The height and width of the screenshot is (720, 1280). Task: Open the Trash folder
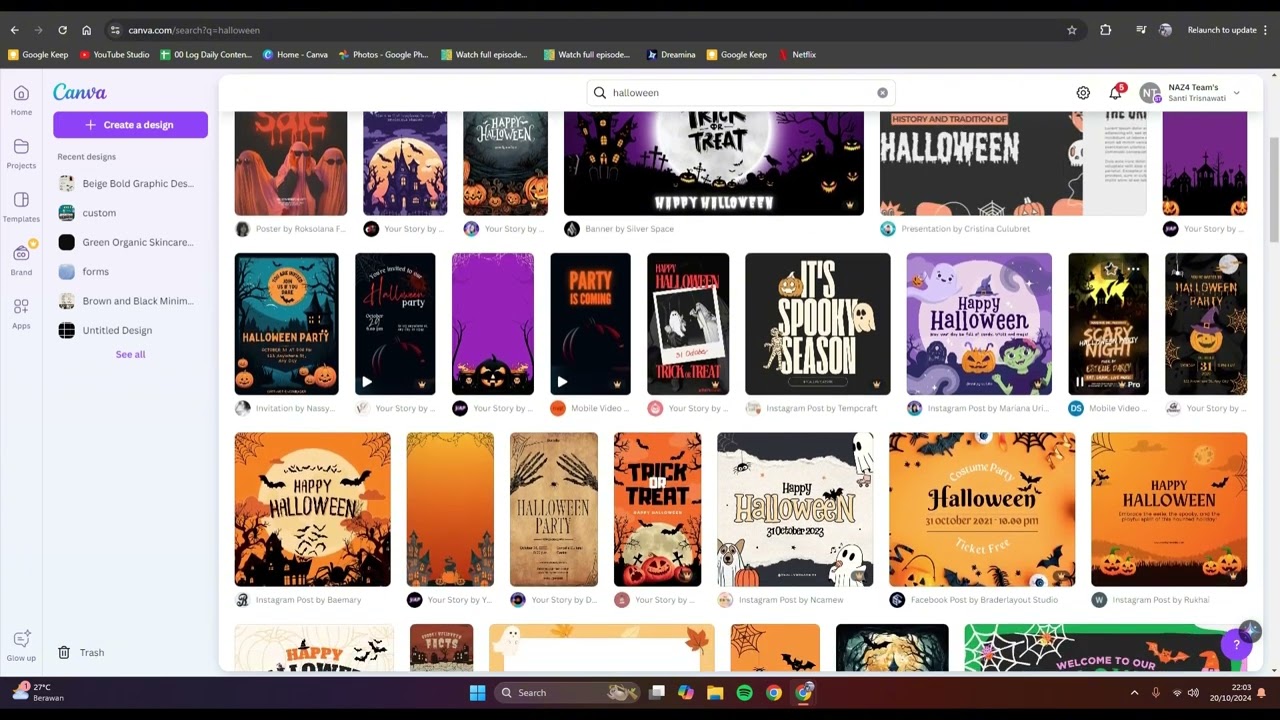81,652
